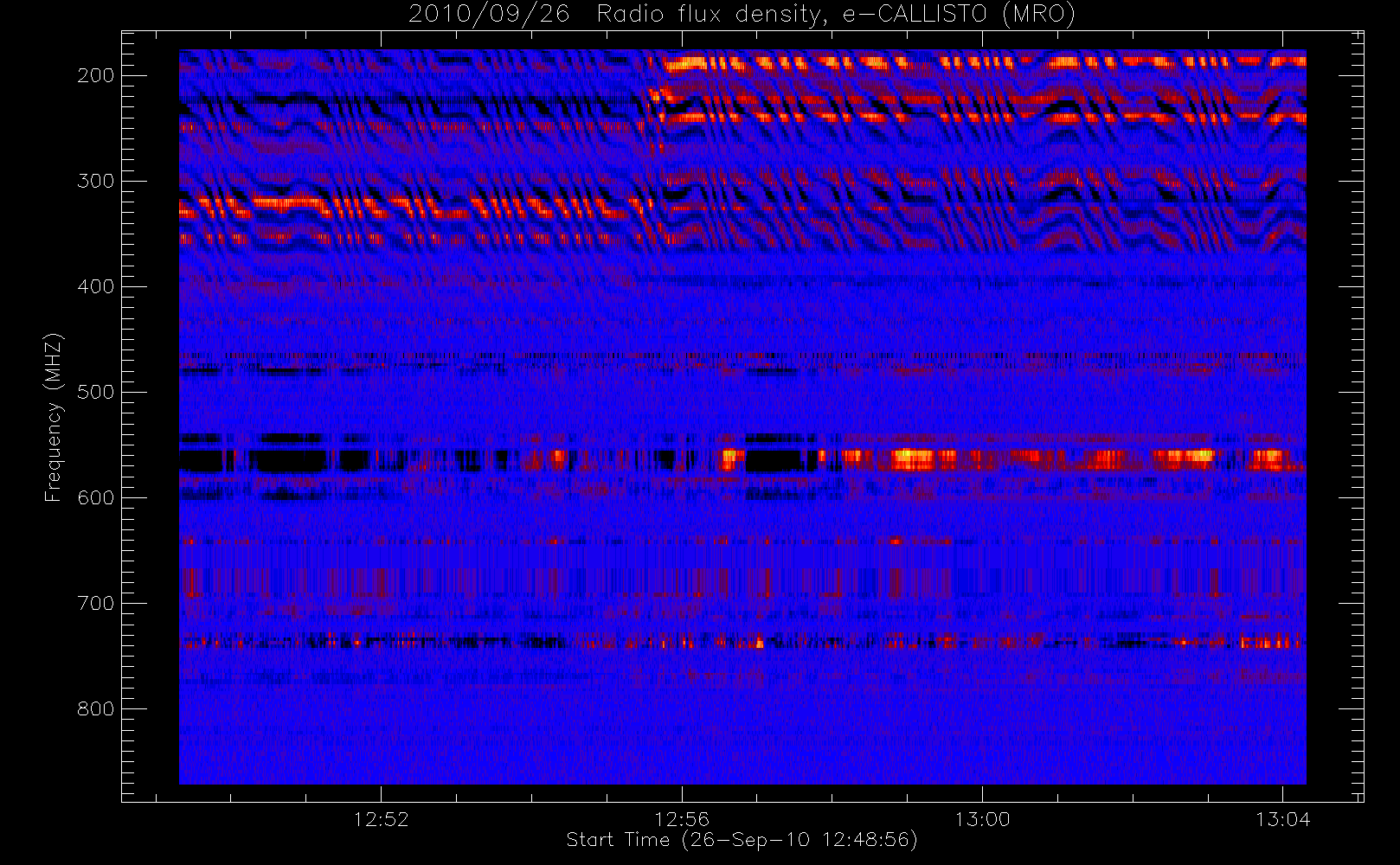The image size is (1400, 865).
Task: Click the 600 frequency tick label
Action: pyautogui.click(x=96, y=497)
